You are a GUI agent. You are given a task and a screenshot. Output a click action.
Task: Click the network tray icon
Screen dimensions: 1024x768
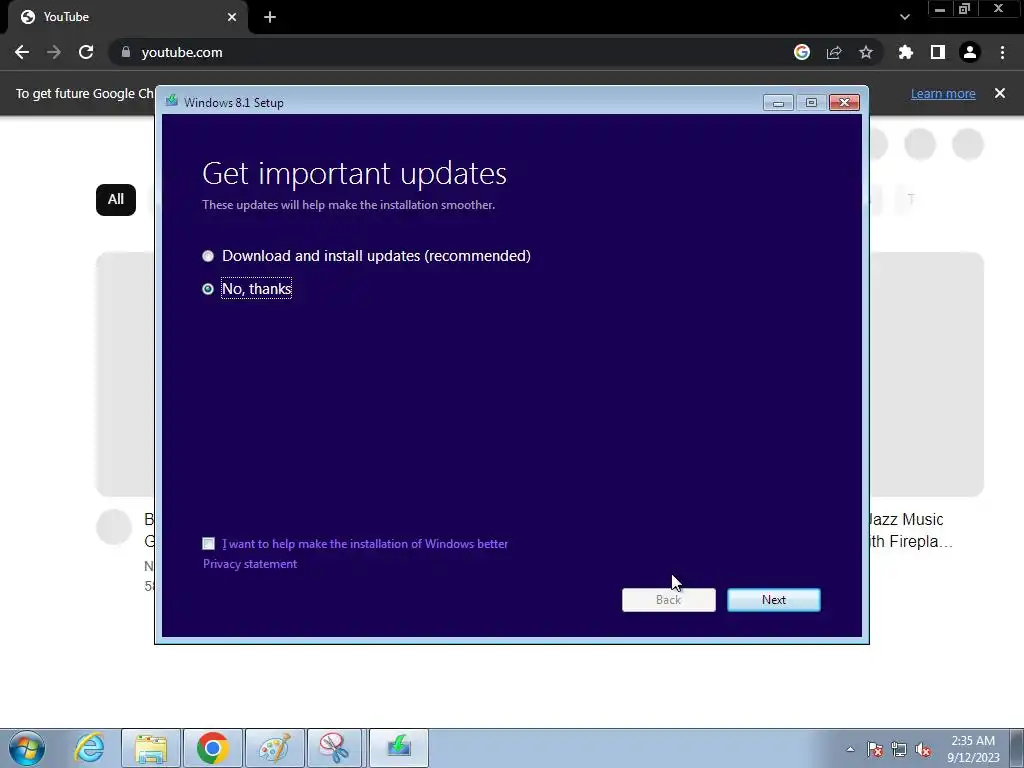899,749
